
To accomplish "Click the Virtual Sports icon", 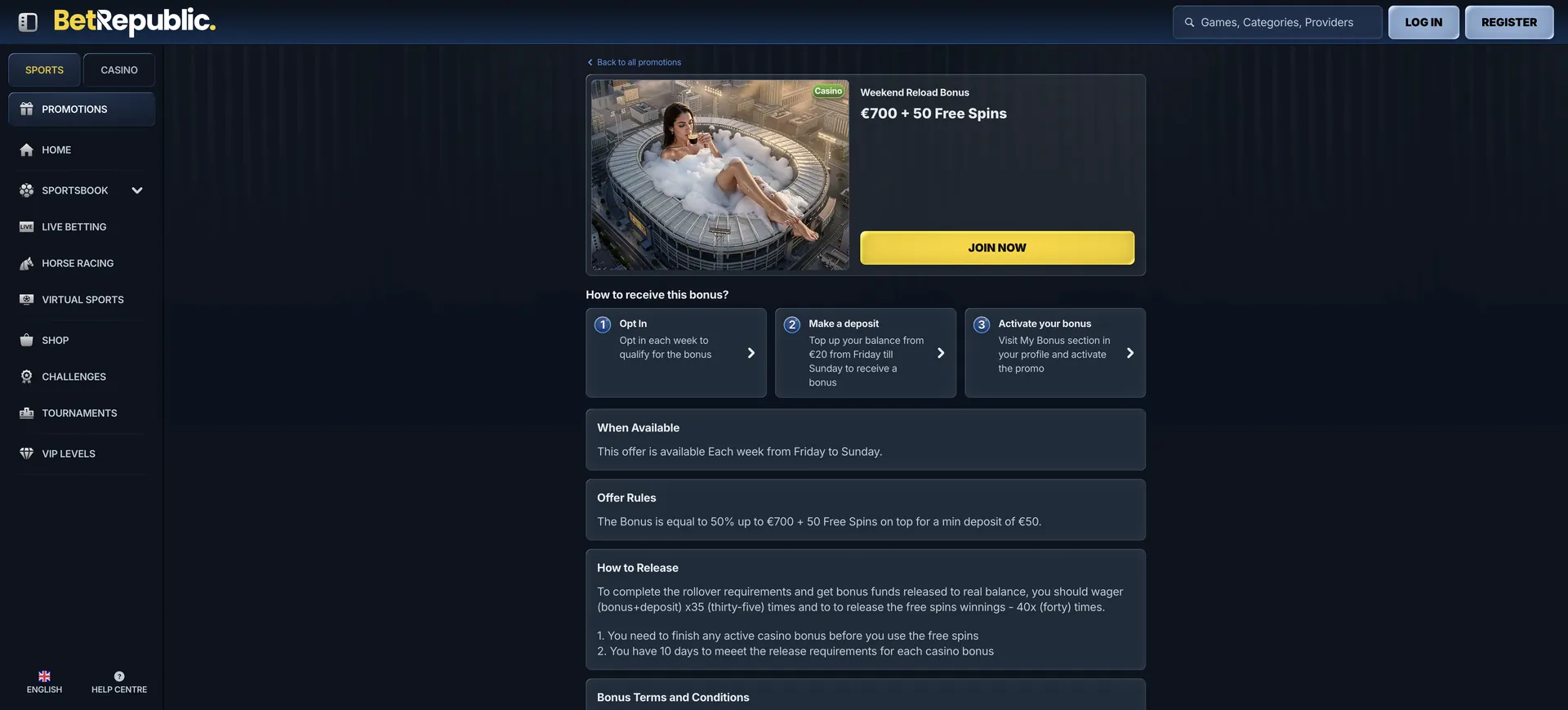I will 27,300.
